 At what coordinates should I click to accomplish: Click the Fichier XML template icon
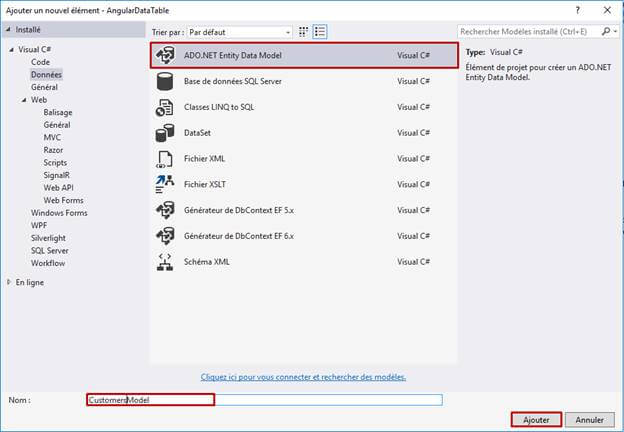tap(164, 159)
